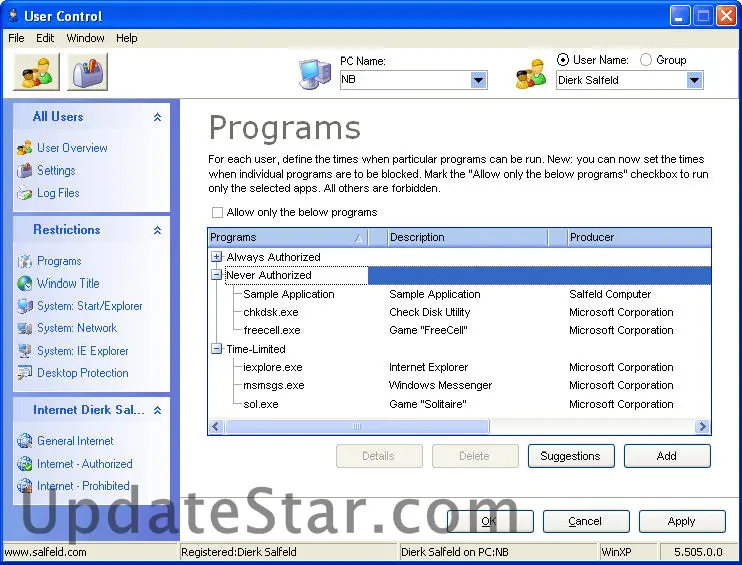The width and height of the screenshot is (742, 565).
Task: Select the User Name radio button
Action: pos(563,60)
